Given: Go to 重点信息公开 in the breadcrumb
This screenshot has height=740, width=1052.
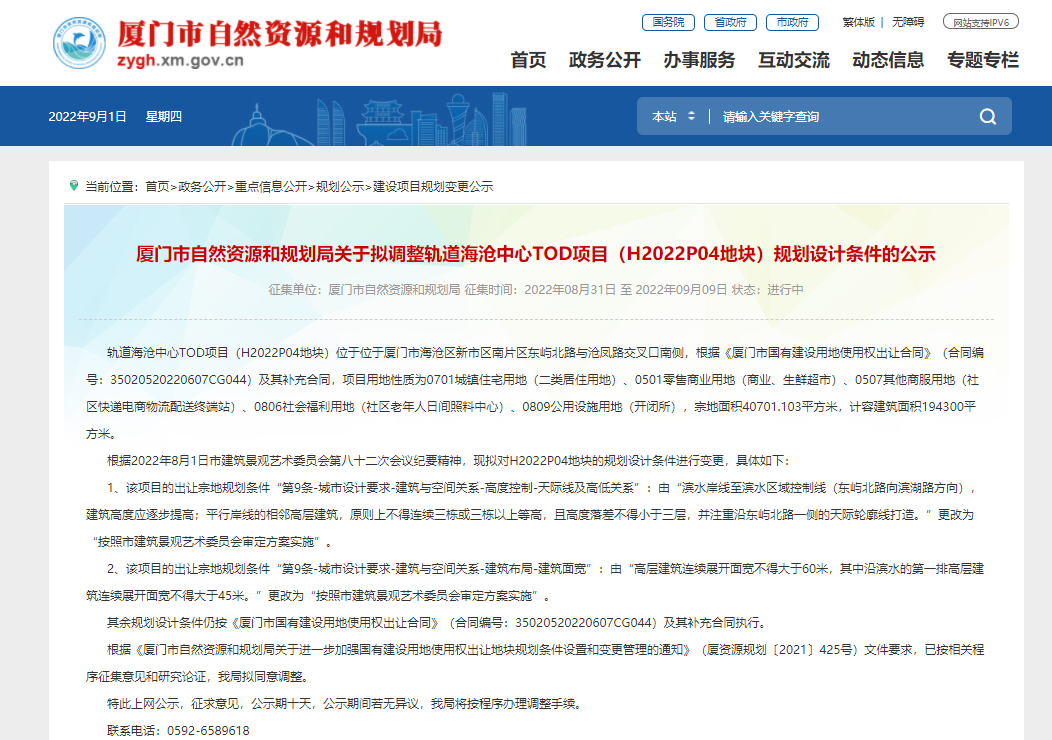Looking at the screenshot, I should [x=271, y=187].
